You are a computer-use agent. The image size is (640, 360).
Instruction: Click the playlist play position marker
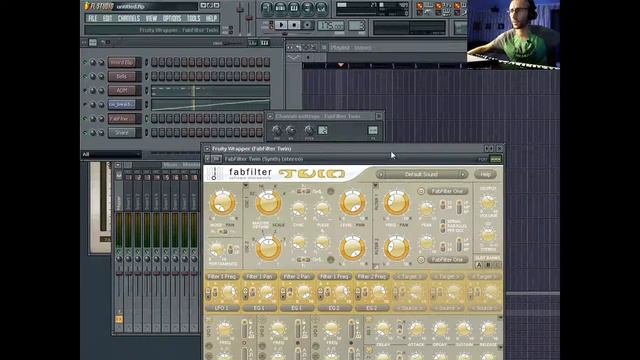[x=341, y=65]
